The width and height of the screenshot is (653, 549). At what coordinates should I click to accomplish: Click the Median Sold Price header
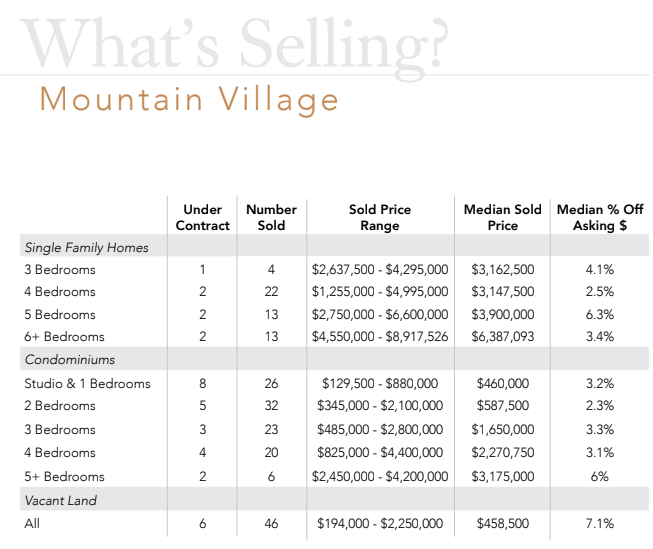coord(503,217)
